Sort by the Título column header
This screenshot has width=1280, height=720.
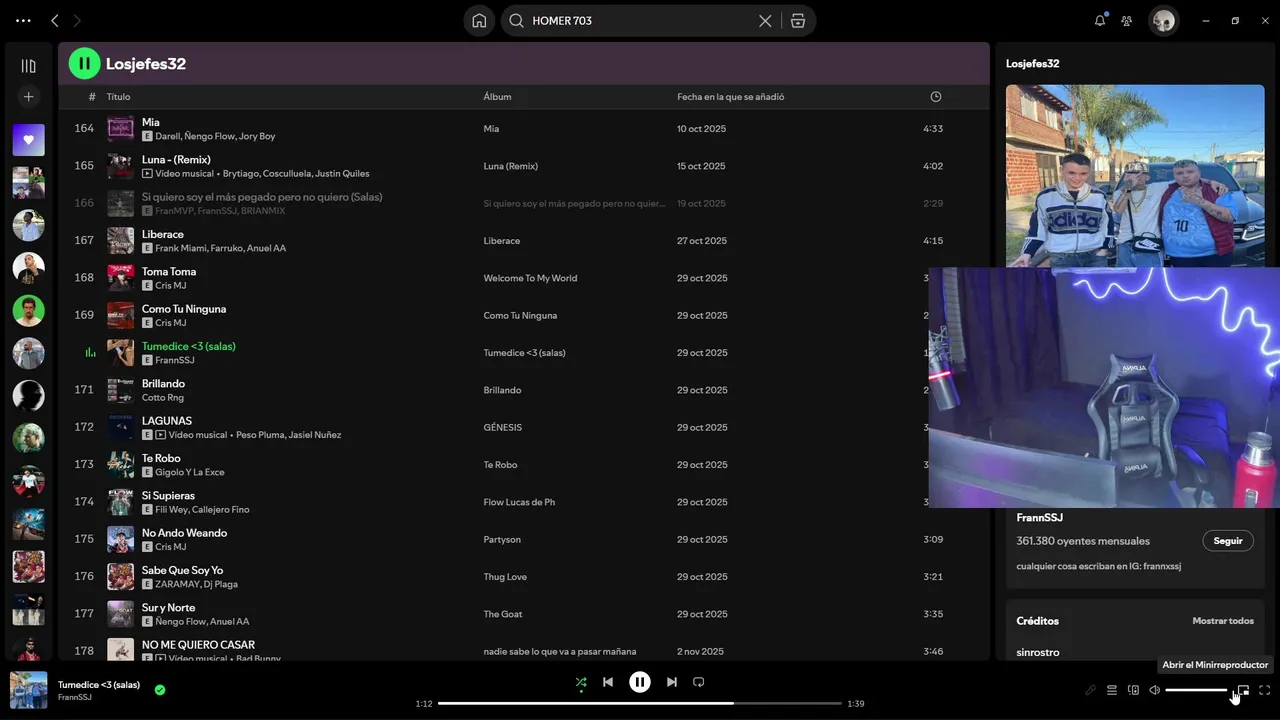(118, 97)
